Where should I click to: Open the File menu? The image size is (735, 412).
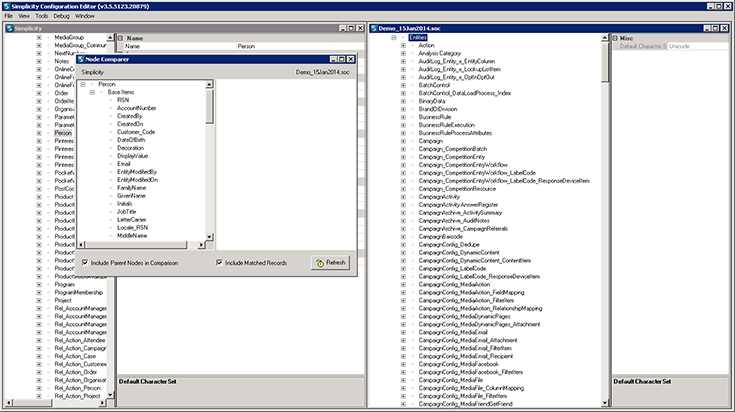click(x=8, y=16)
